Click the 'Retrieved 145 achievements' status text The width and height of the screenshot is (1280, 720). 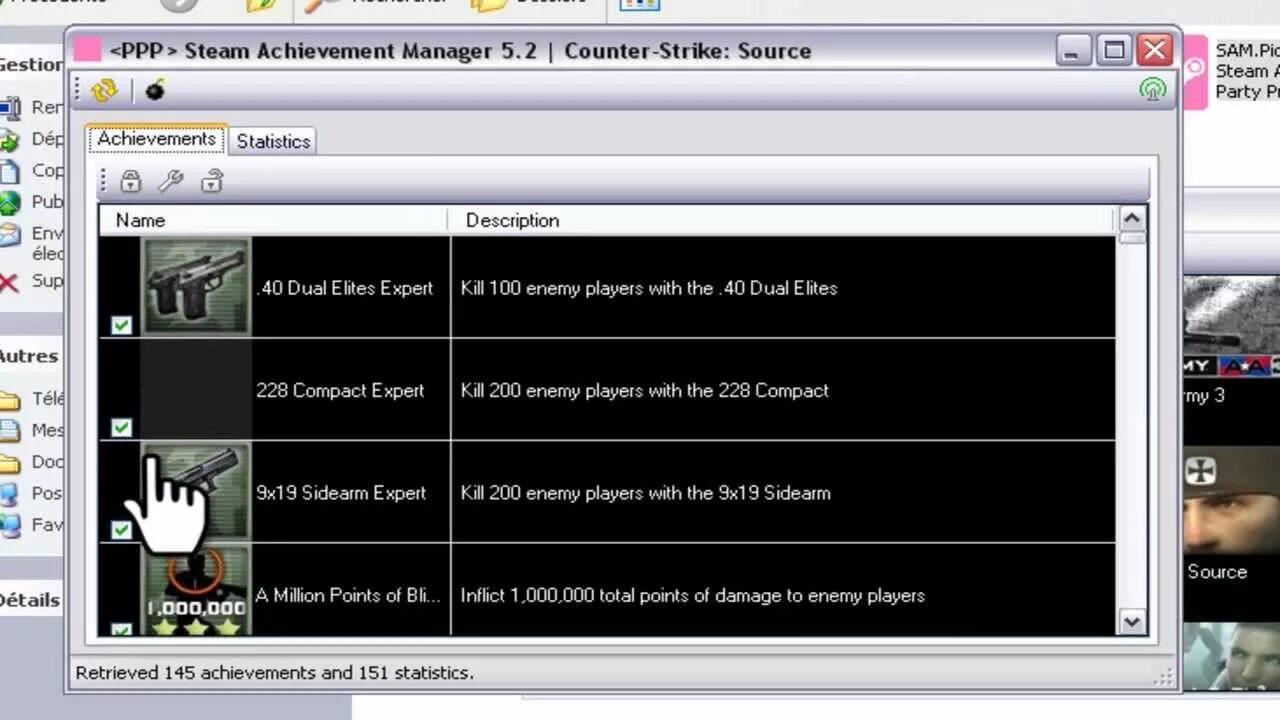tap(274, 673)
